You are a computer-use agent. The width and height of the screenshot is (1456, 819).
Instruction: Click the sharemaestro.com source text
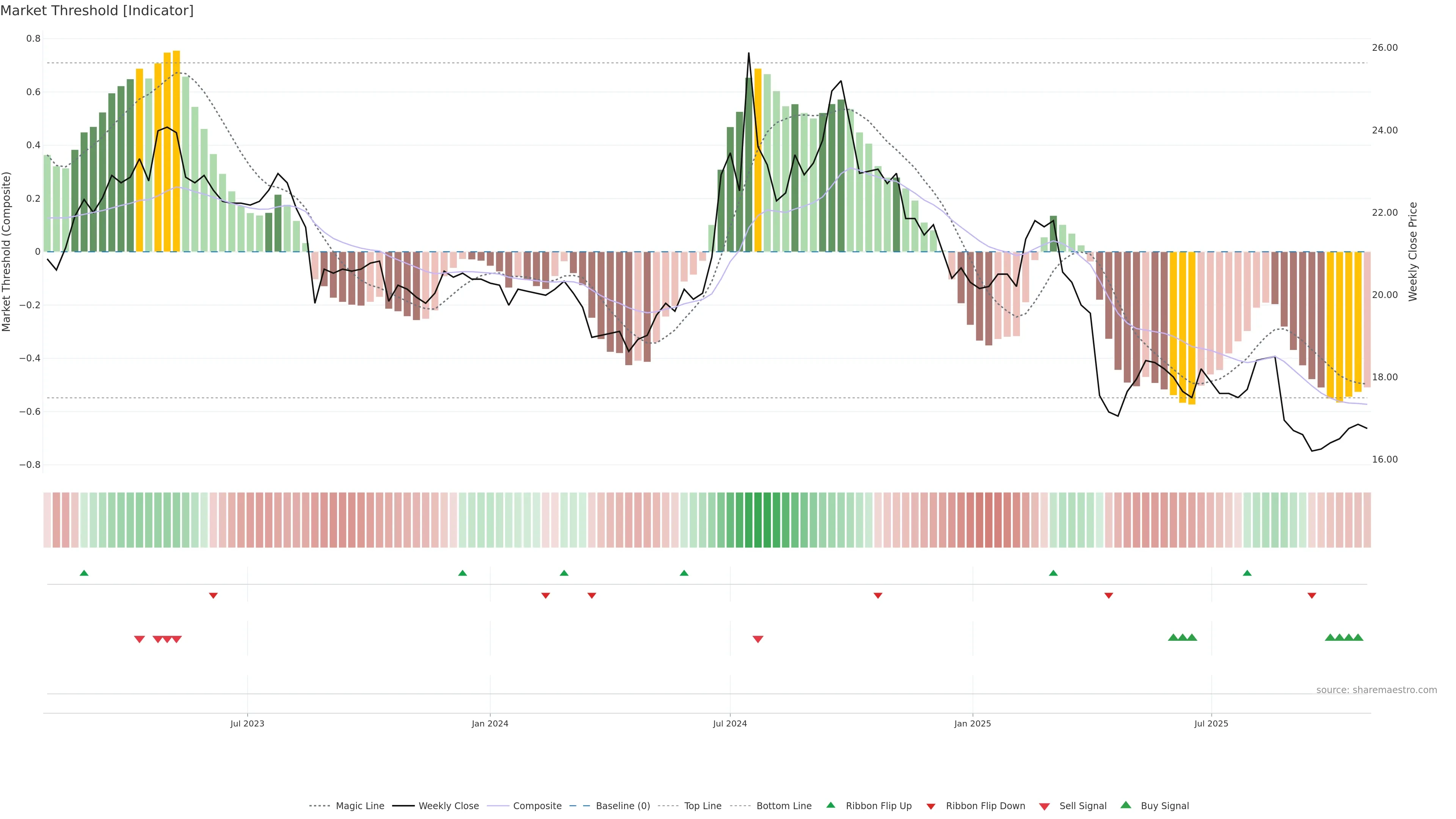tap(1376, 690)
